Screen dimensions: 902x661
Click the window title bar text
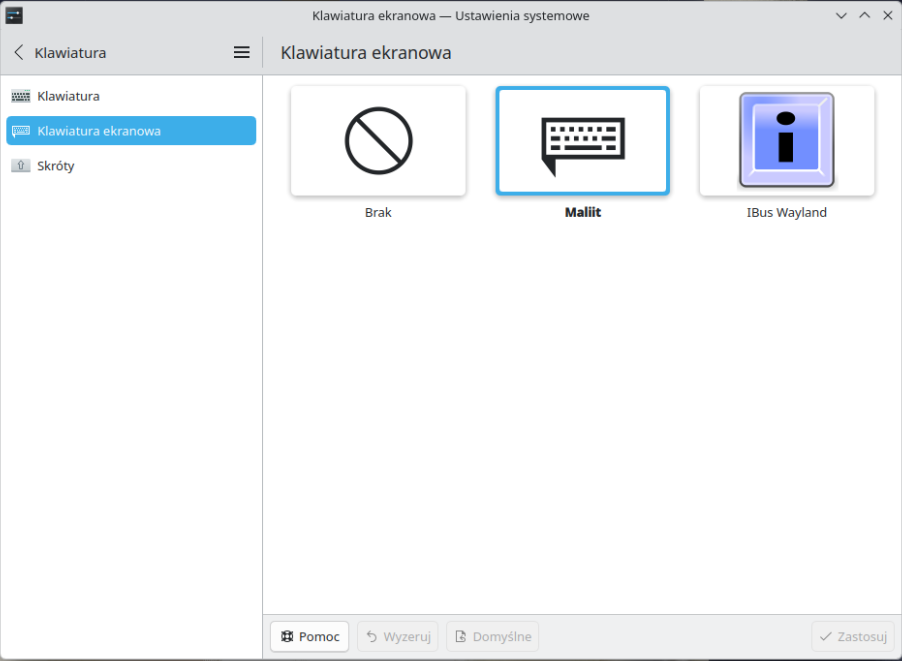tap(450, 16)
